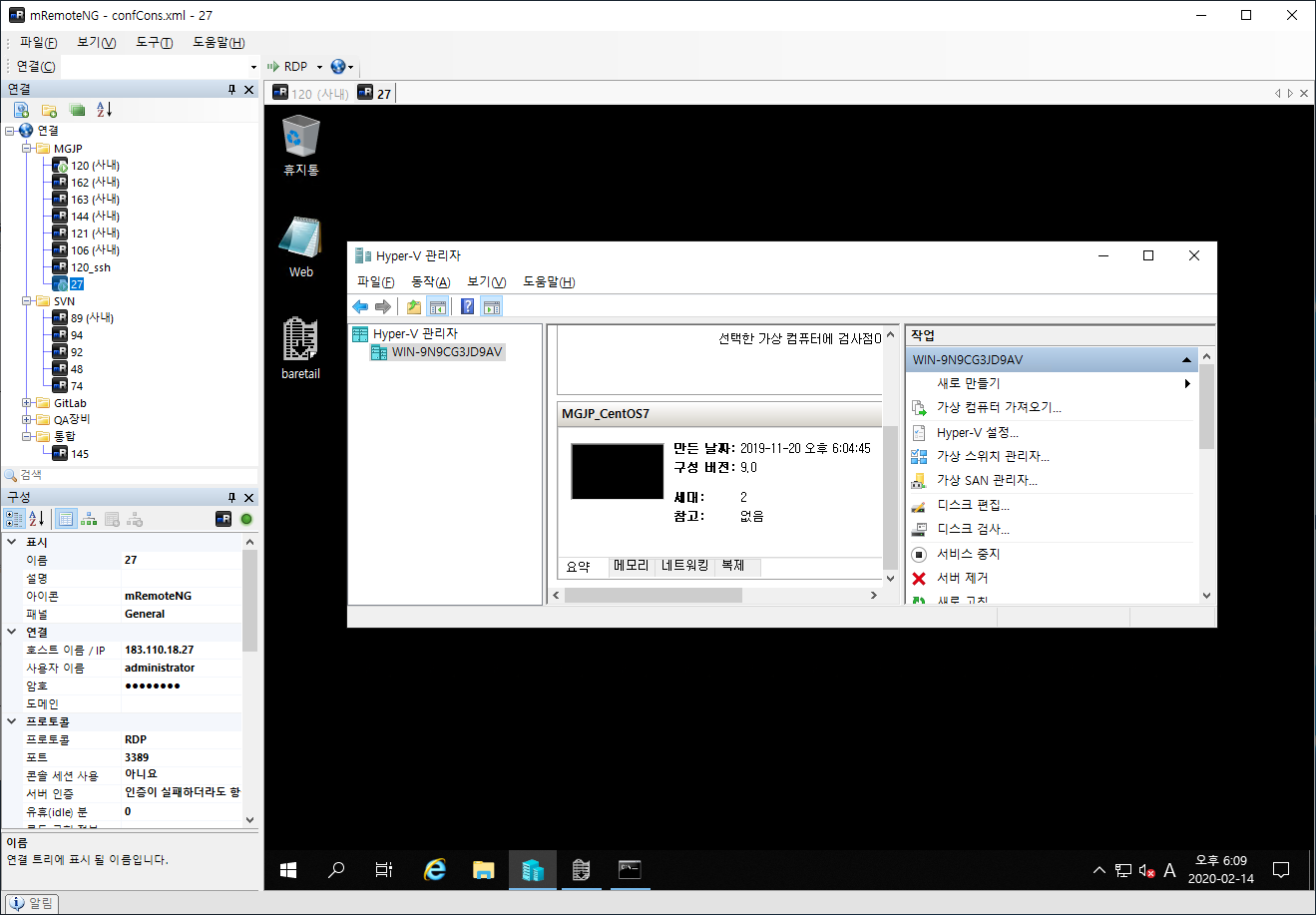Image resolution: width=1316 pixels, height=915 pixels.
Task: Sort connections tree alphabetically
Action: click(105, 110)
